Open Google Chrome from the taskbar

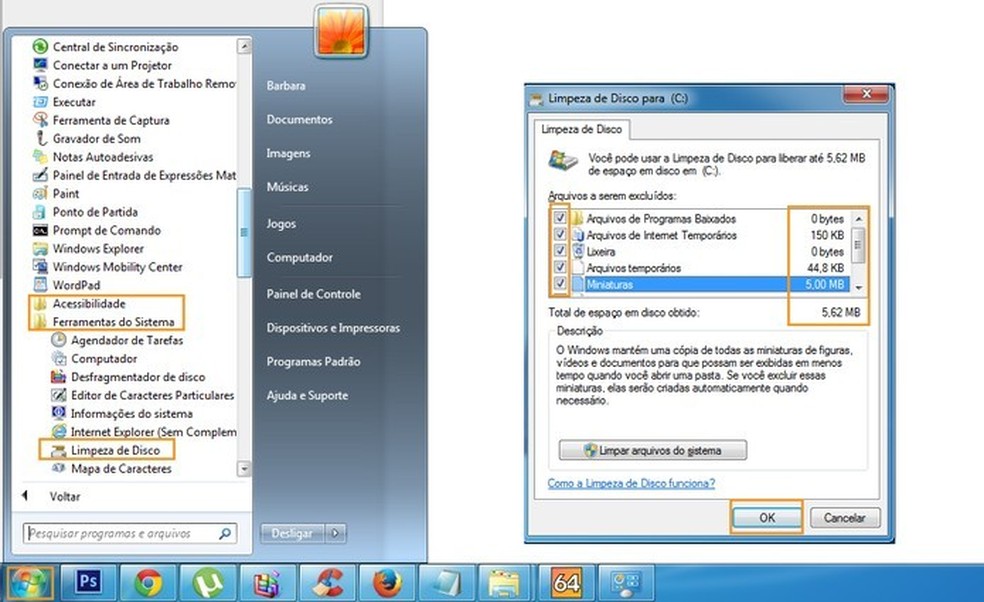pos(148,580)
